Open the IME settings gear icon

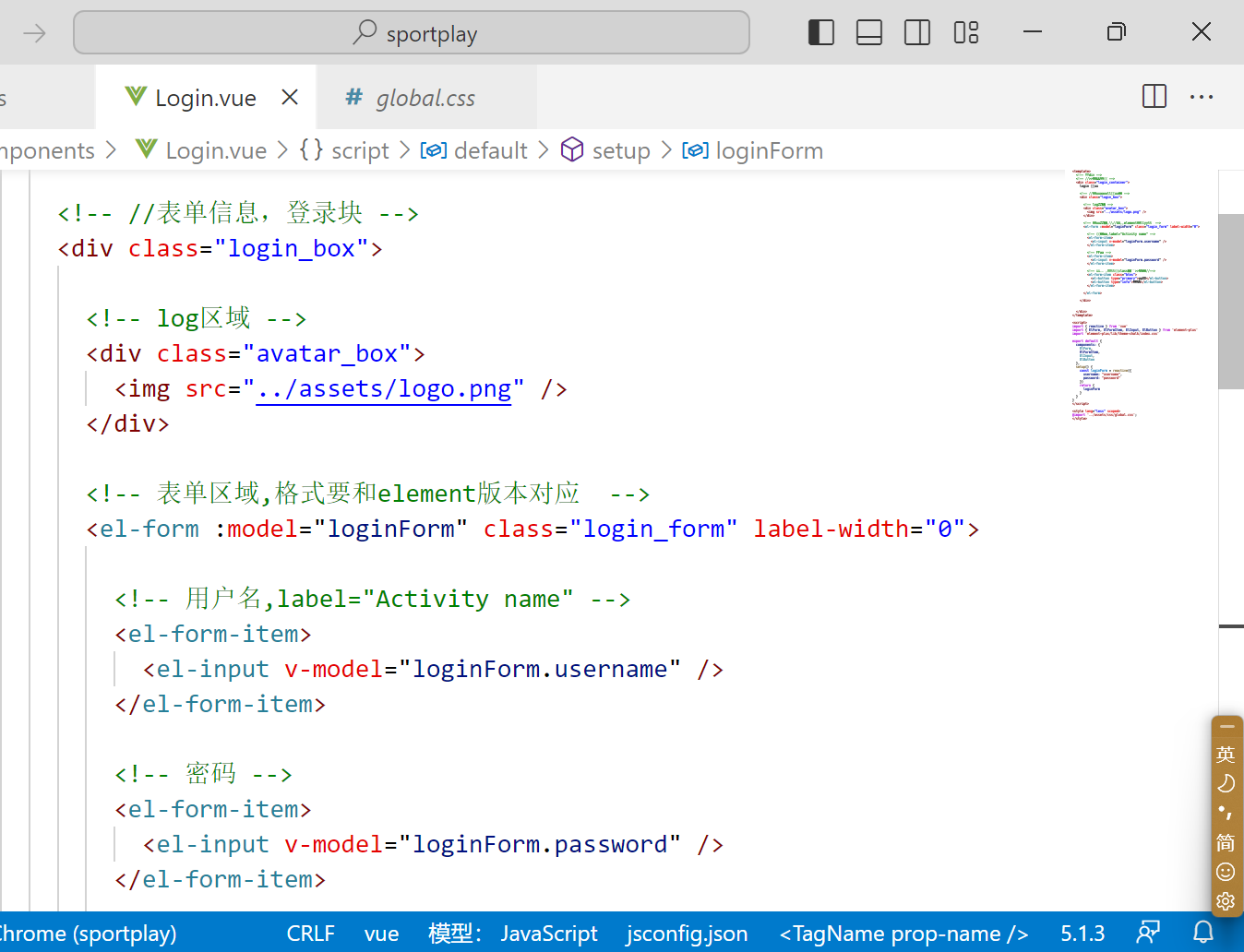(1226, 901)
